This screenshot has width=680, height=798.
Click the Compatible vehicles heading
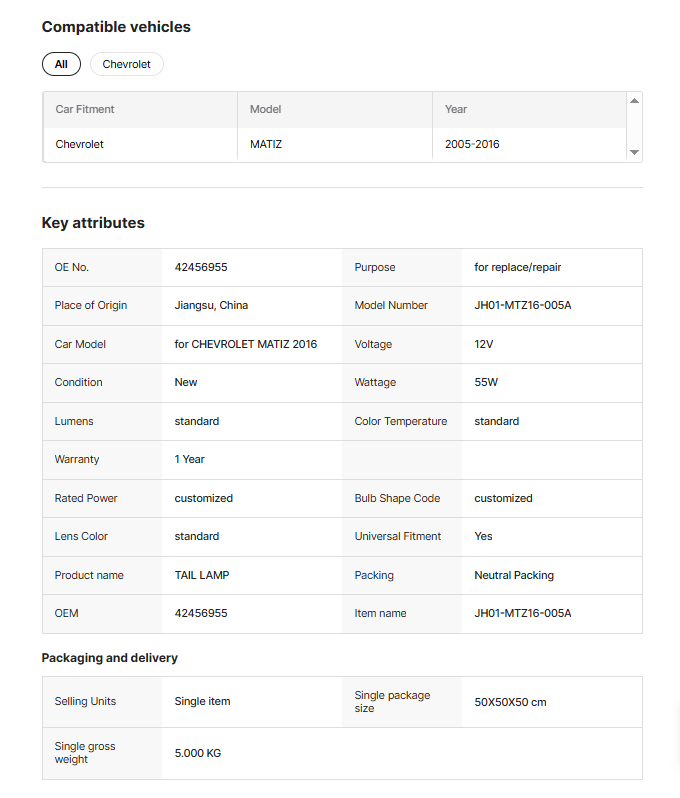[x=116, y=27]
